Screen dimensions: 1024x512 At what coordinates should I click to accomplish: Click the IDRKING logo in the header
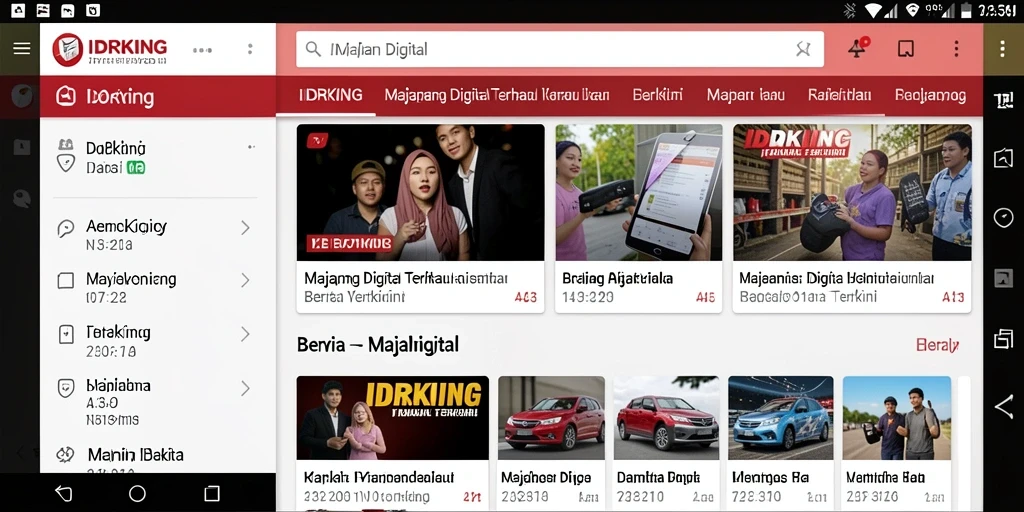pyautogui.click(x=110, y=50)
